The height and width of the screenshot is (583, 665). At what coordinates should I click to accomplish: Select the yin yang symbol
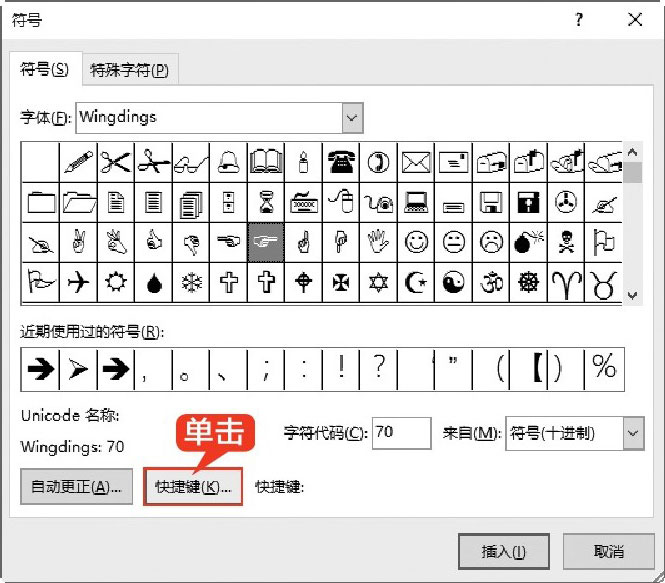(x=454, y=282)
